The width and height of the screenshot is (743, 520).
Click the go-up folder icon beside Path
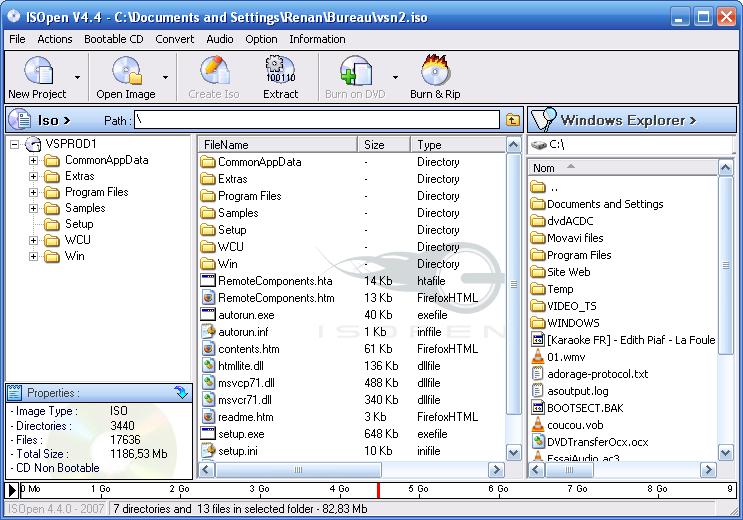pos(512,120)
